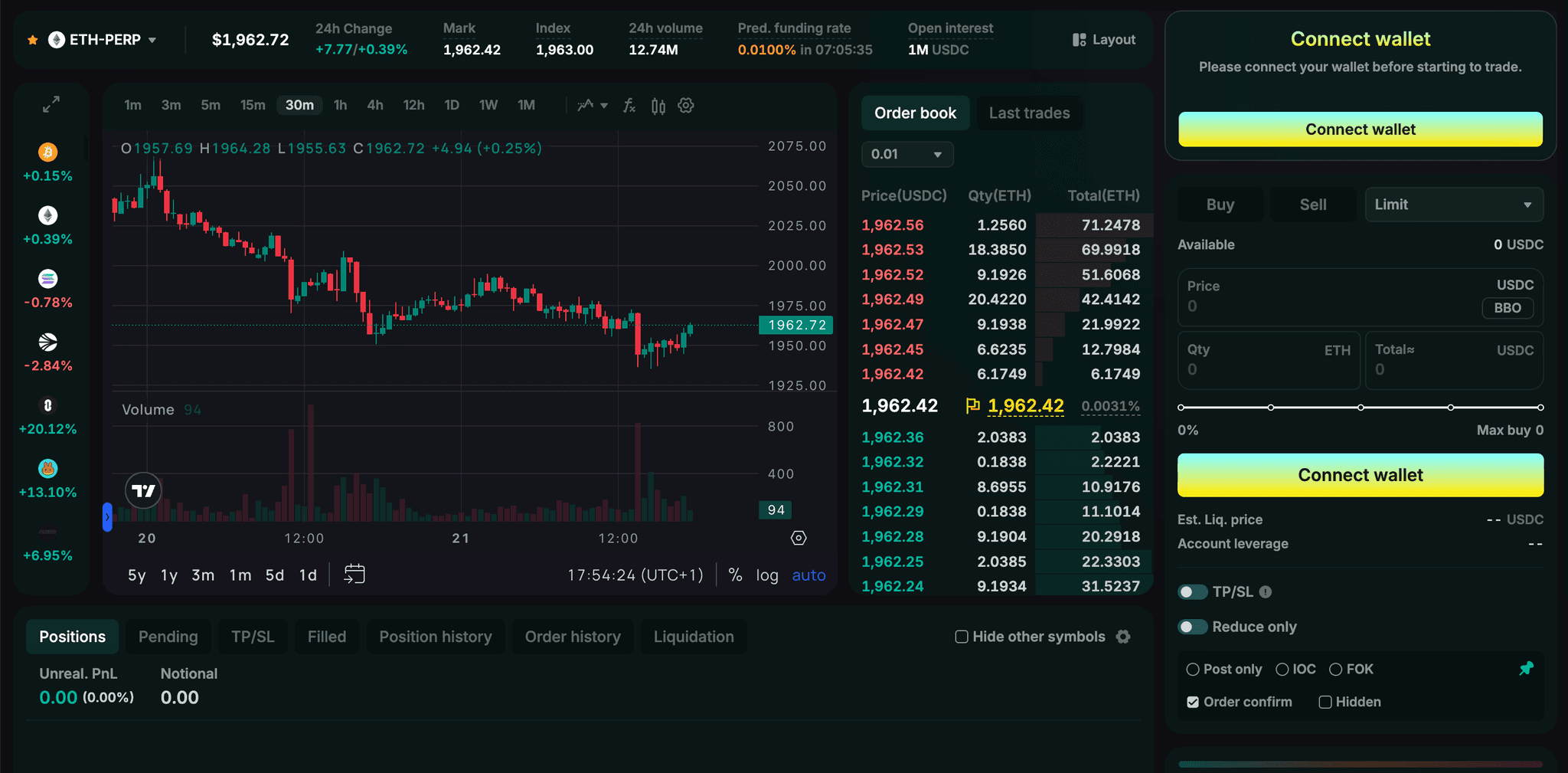Click the favorite star next to ETH-PERP
This screenshot has height=773, width=1568.
32,40
